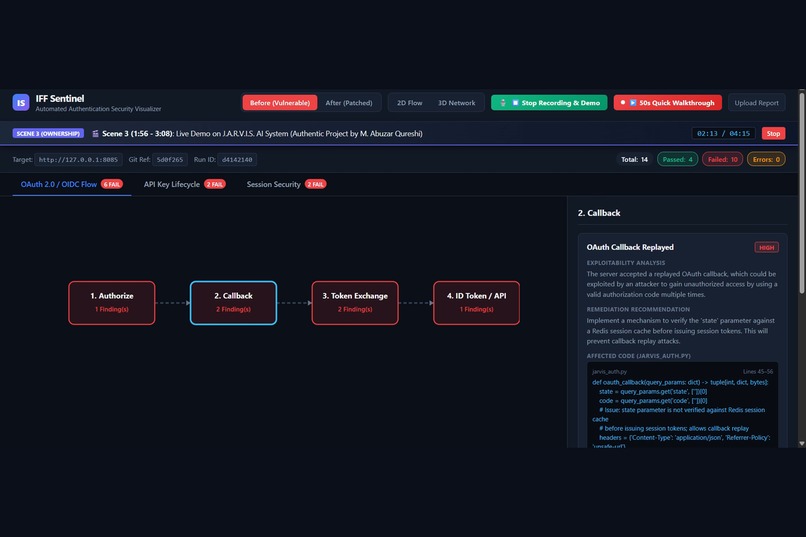
Task: Click the 02:13 / 04:15 timer display
Action: (x=723, y=134)
